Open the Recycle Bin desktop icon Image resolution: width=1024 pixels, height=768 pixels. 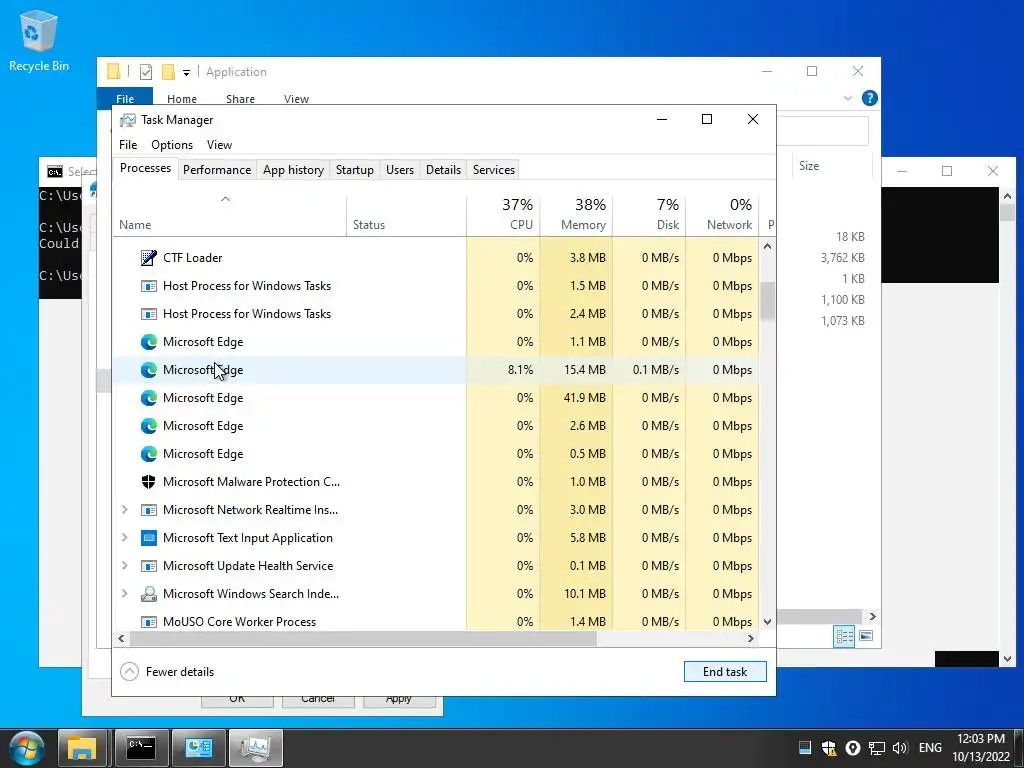(39, 40)
